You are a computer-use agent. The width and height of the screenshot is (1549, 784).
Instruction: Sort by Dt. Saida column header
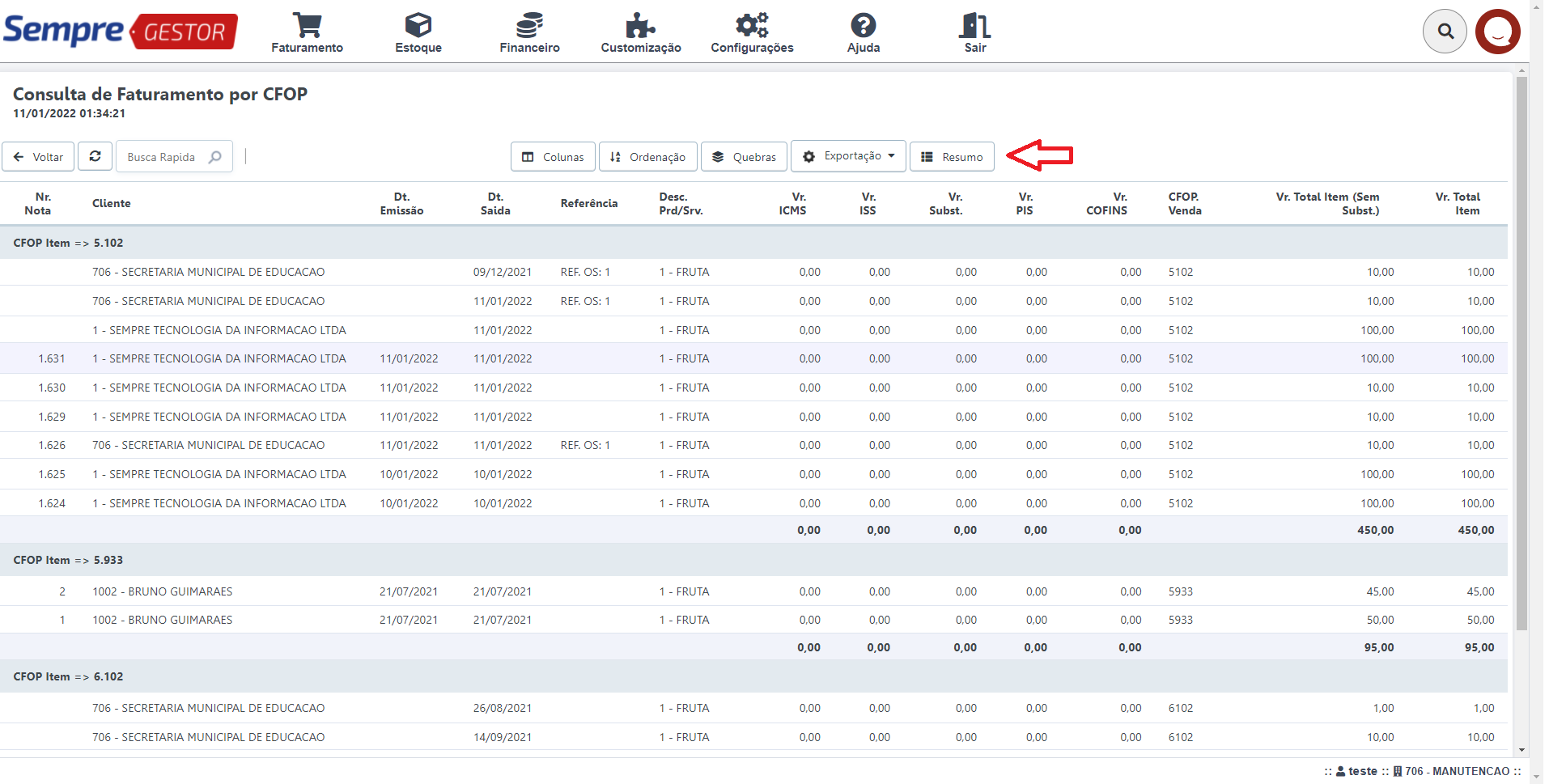pos(495,203)
